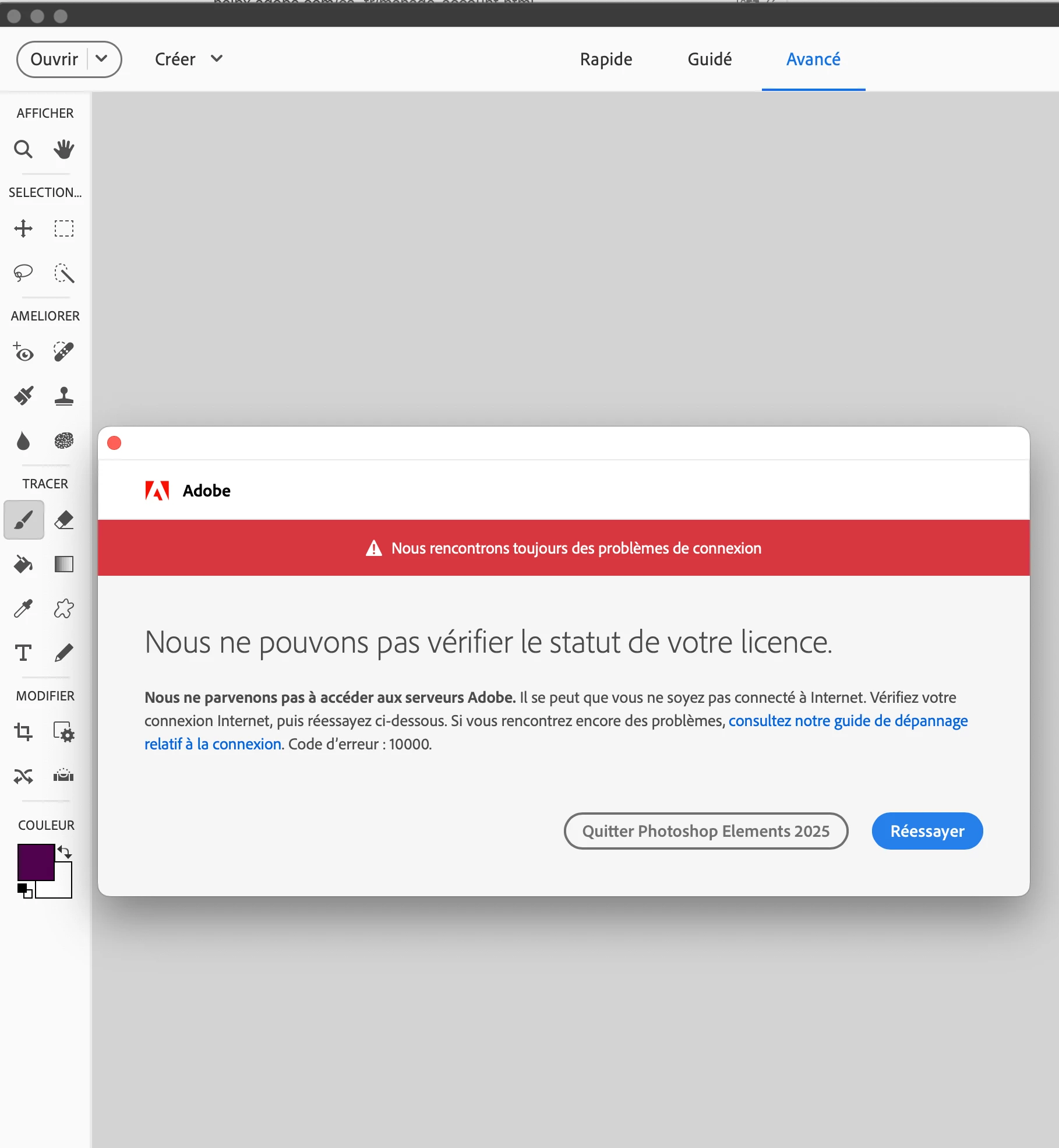Select the Type text tool
Screen dimensions: 1059x1148
[x=23, y=653]
